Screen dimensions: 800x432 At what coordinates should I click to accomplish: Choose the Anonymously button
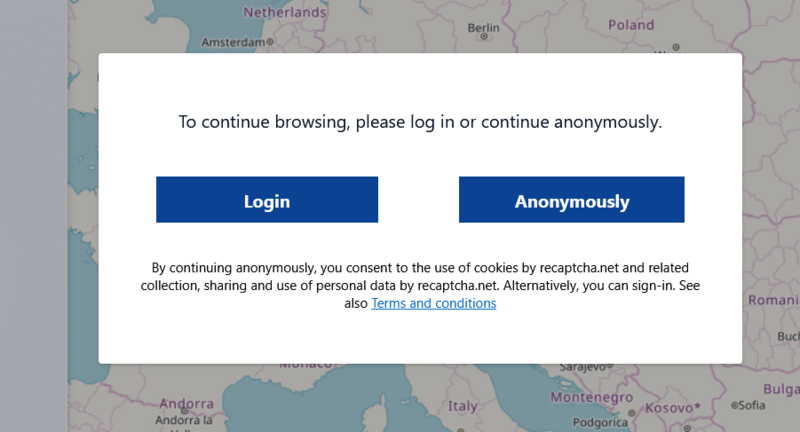pos(571,200)
